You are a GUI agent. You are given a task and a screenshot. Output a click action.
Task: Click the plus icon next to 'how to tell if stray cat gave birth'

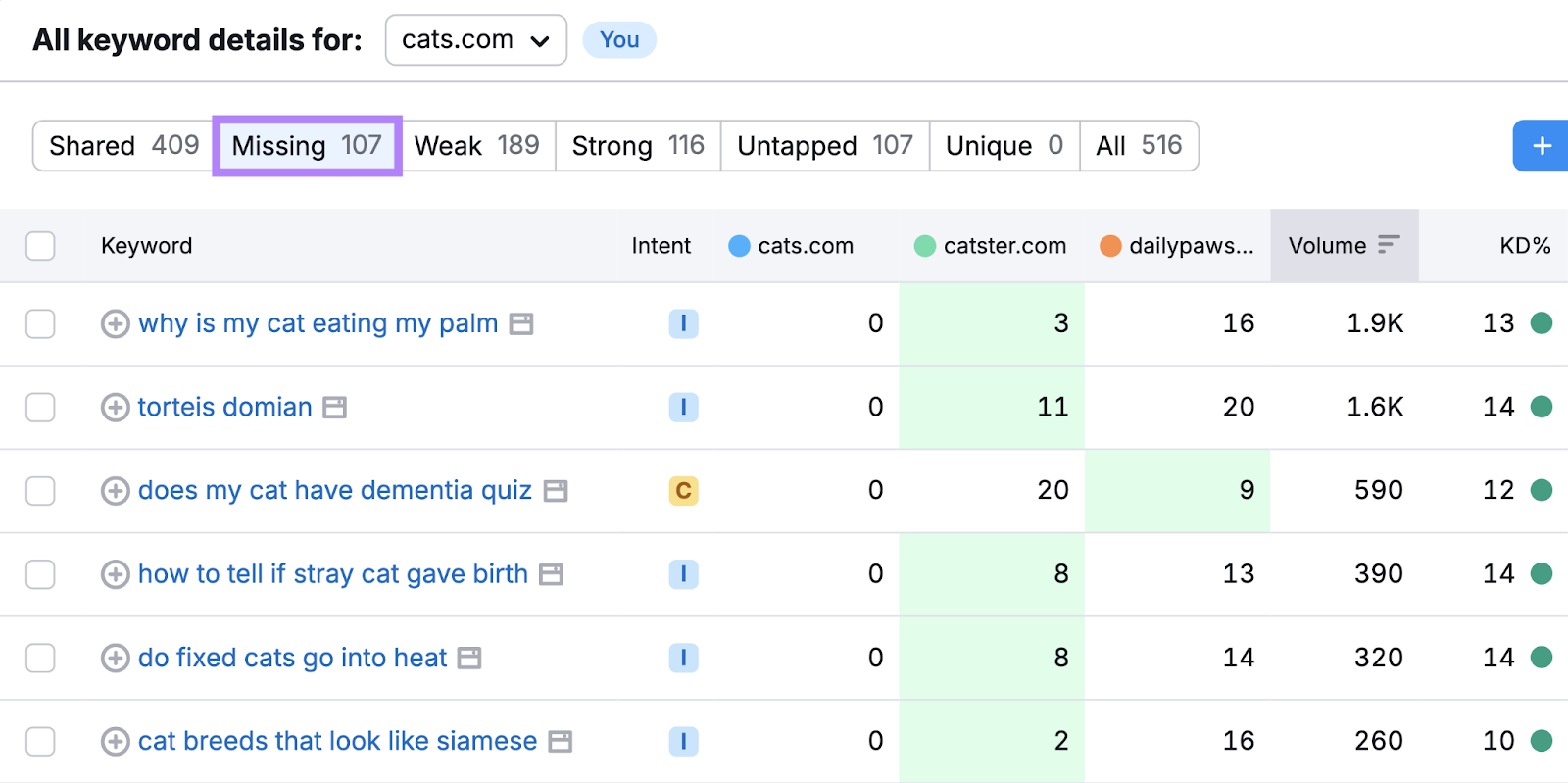point(116,574)
